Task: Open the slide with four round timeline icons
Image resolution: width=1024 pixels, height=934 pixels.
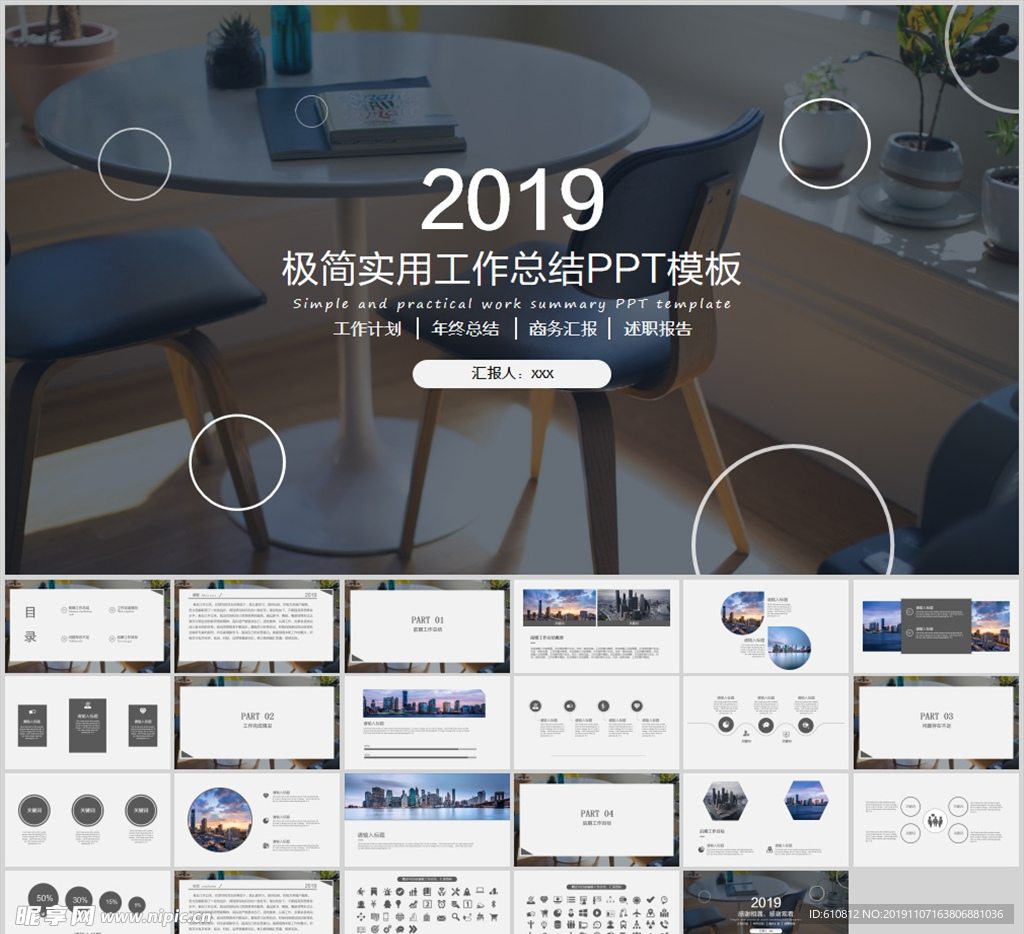Action: pyautogui.click(x=597, y=722)
